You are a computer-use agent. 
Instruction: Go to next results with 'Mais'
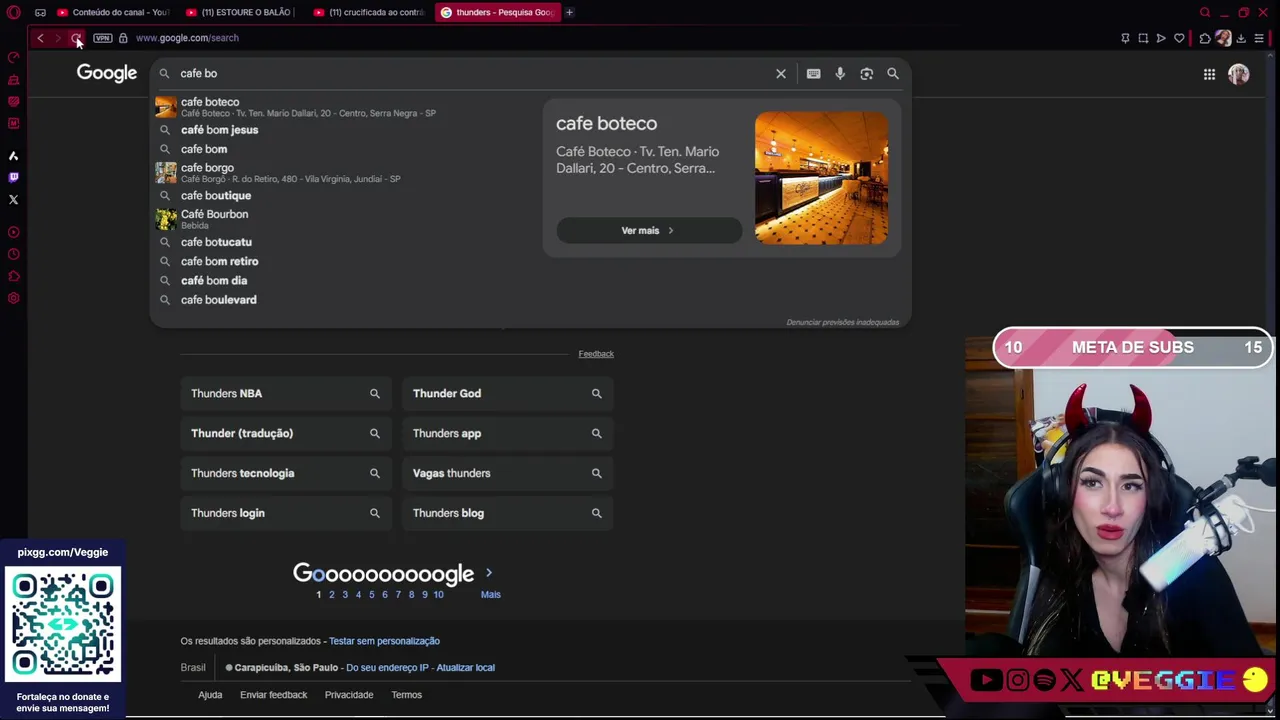click(x=490, y=595)
